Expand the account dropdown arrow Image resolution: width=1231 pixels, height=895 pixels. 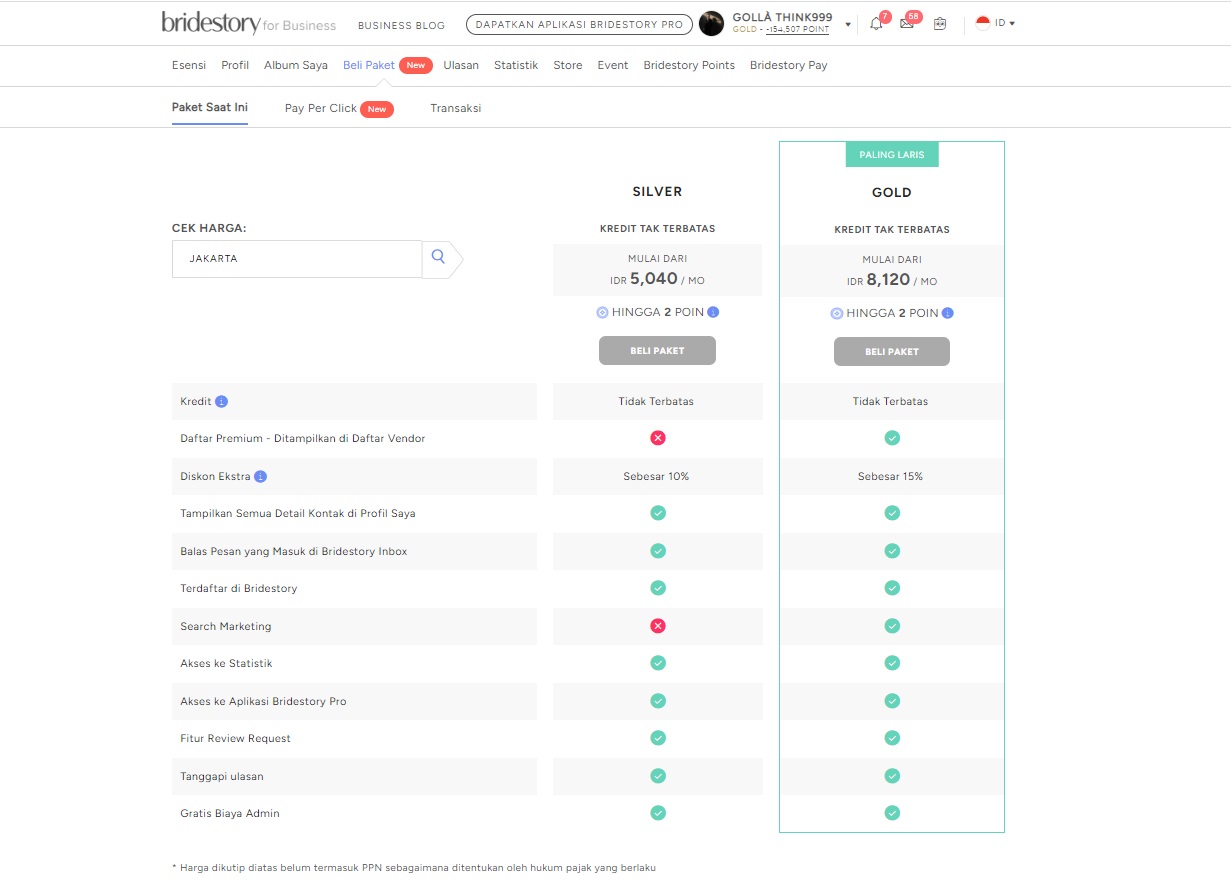(x=848, y=24)
